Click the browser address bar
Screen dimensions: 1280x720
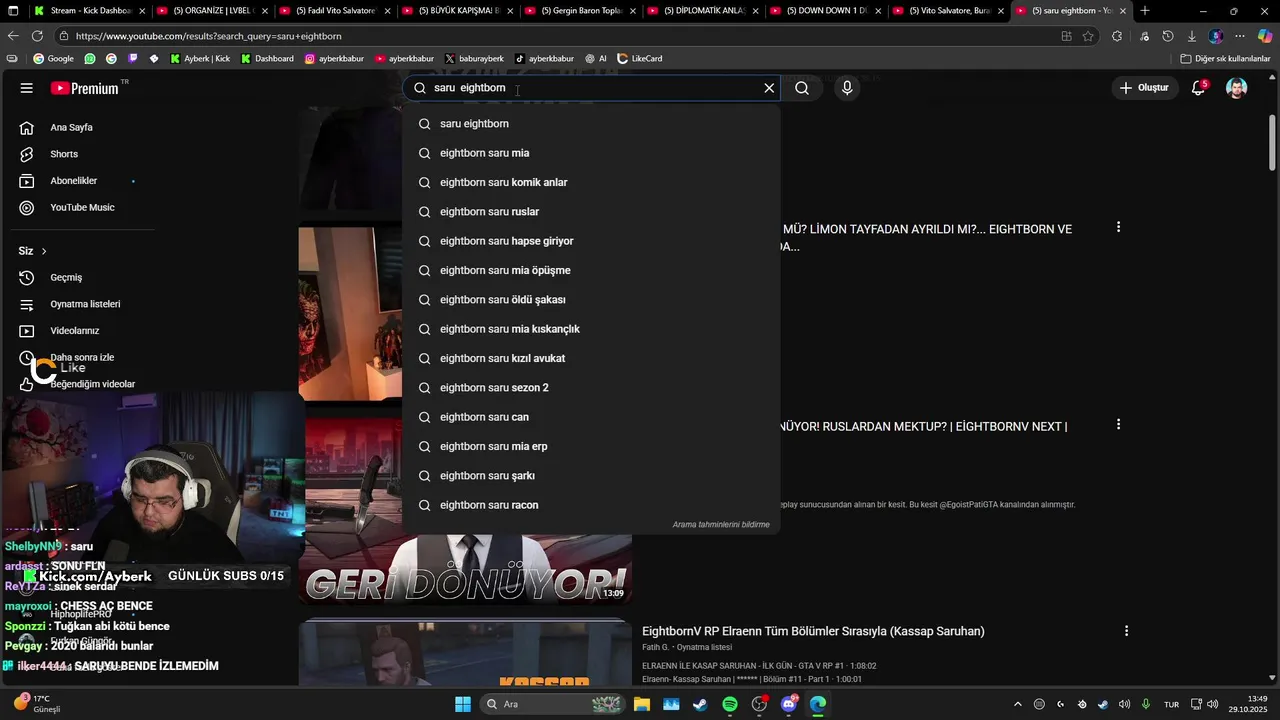(x=560, y=36)
